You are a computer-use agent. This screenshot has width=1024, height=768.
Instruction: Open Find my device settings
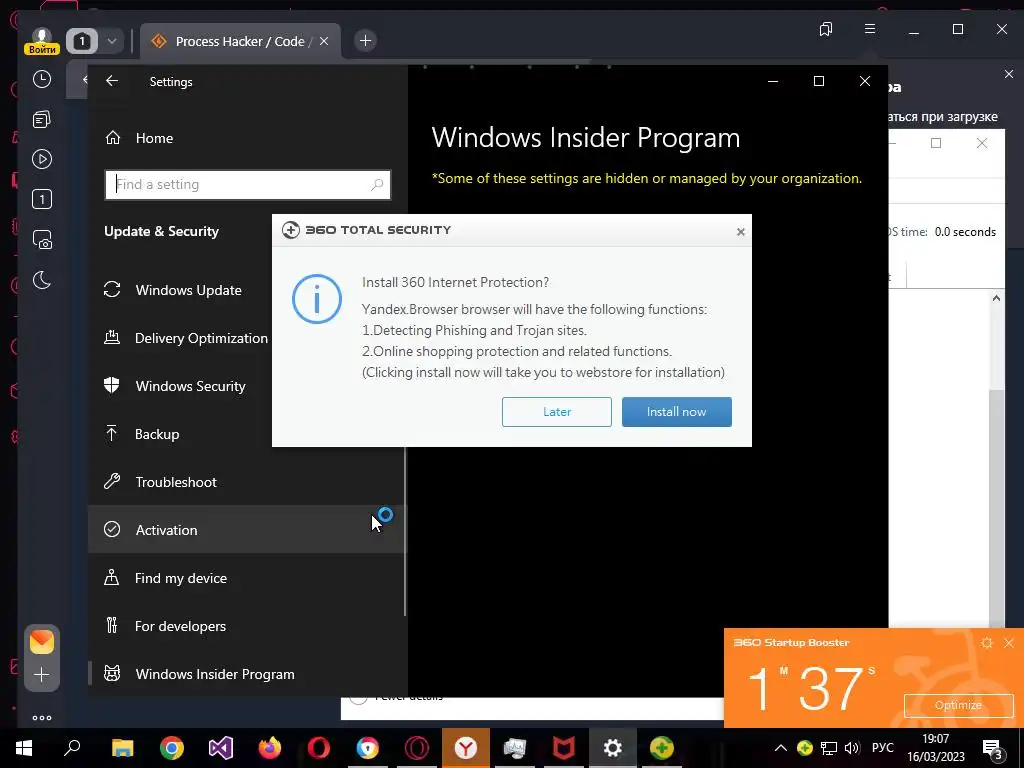pyautogui.click(x=246, y=578)
